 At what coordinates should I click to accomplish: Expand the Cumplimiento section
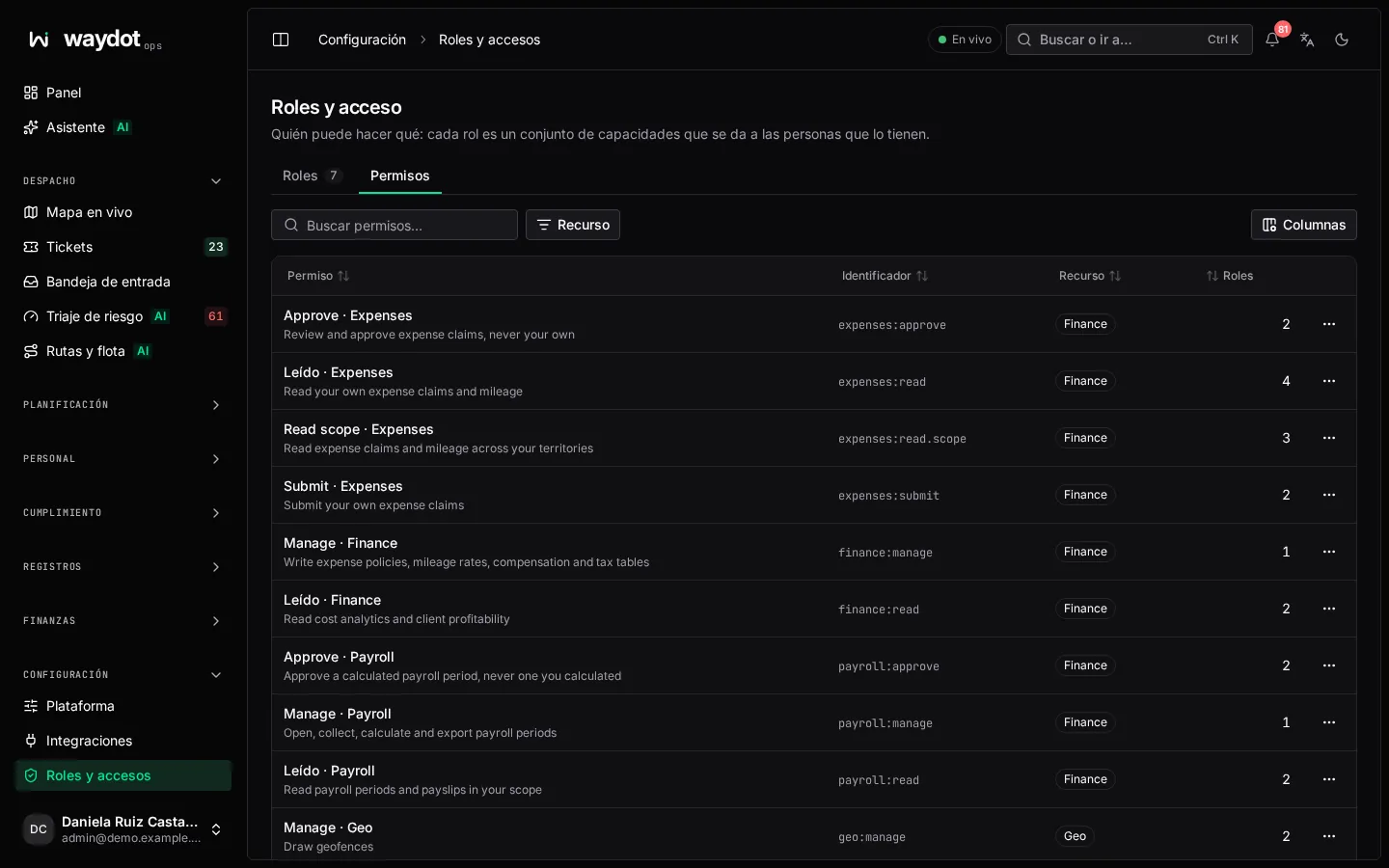pyautogui.click(x=123, y=513)
